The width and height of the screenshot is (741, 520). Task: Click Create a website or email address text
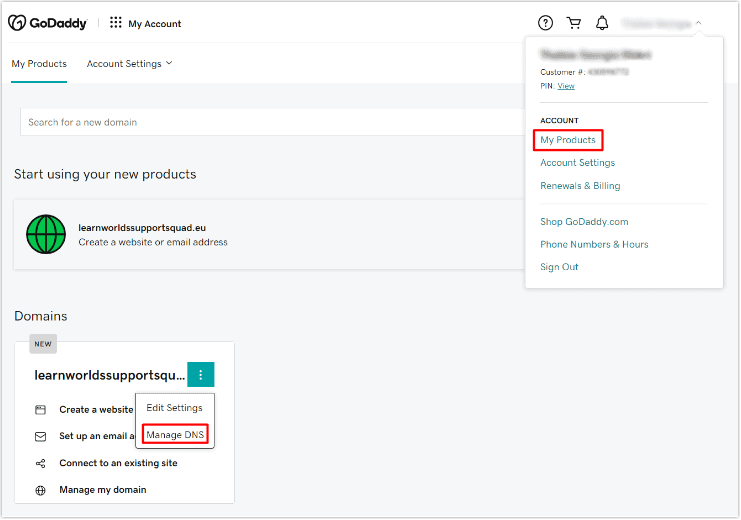(153, 242)
